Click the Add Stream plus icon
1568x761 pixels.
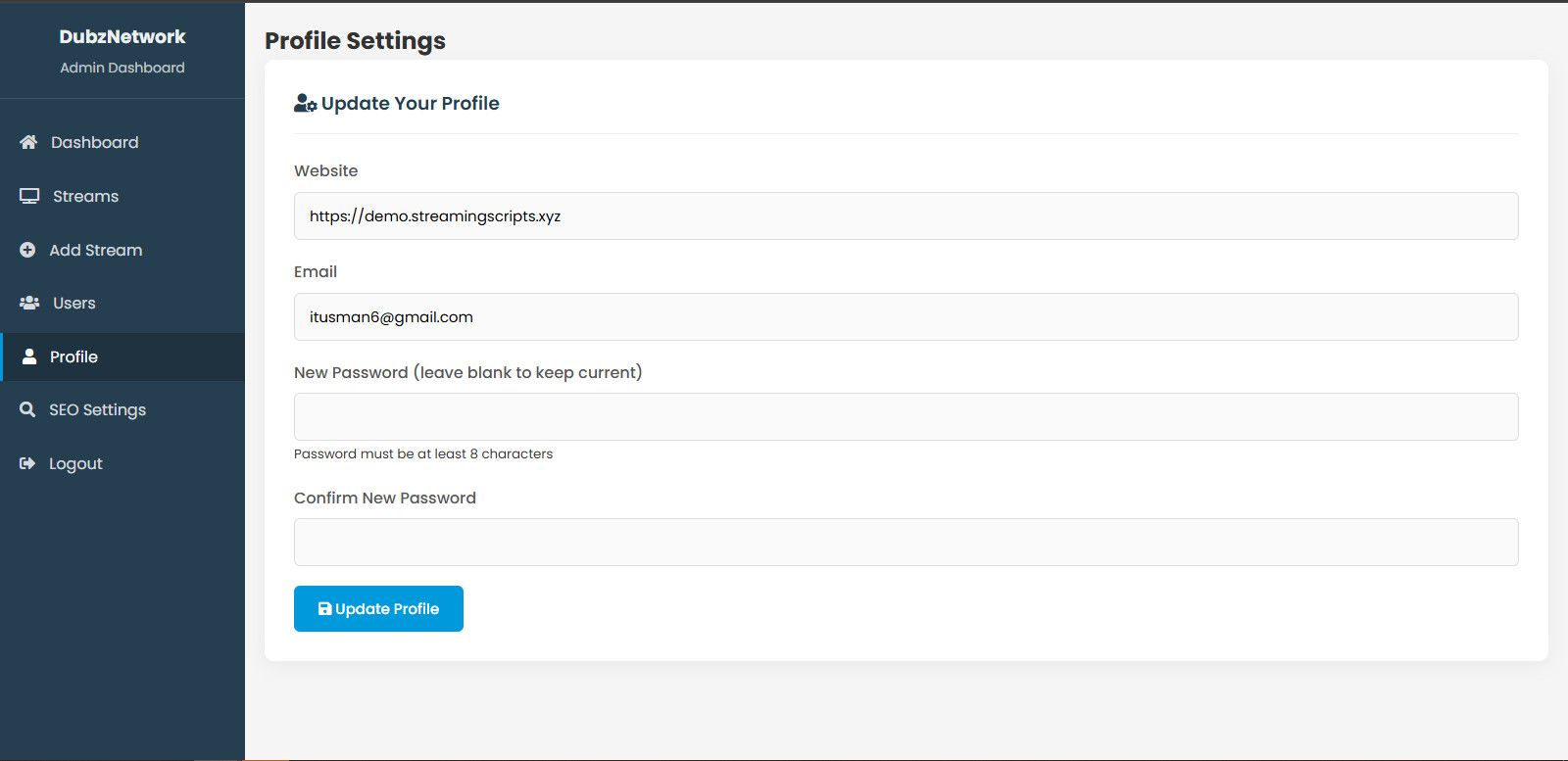point(27,250)
